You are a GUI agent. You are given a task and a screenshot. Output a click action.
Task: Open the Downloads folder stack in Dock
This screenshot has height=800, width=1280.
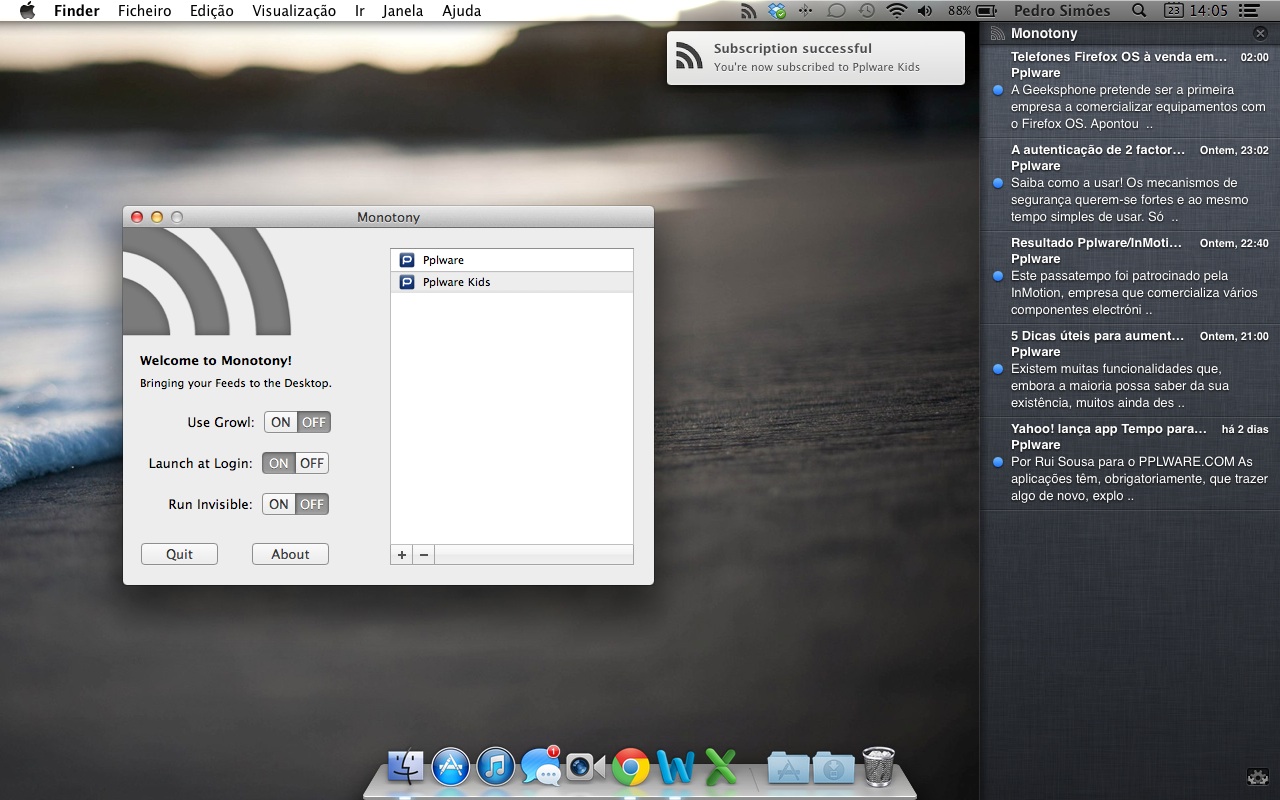[x=834, y=767]
